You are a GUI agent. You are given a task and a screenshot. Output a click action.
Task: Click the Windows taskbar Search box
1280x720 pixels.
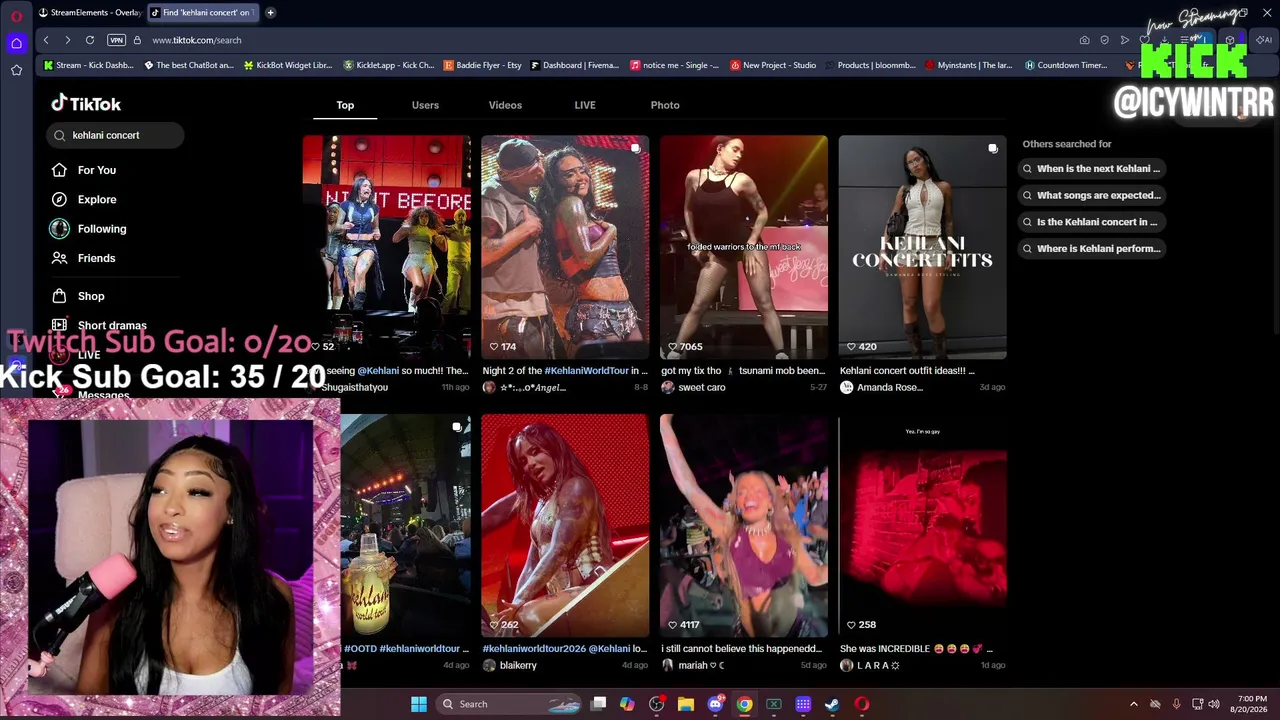tap(510, 704)
